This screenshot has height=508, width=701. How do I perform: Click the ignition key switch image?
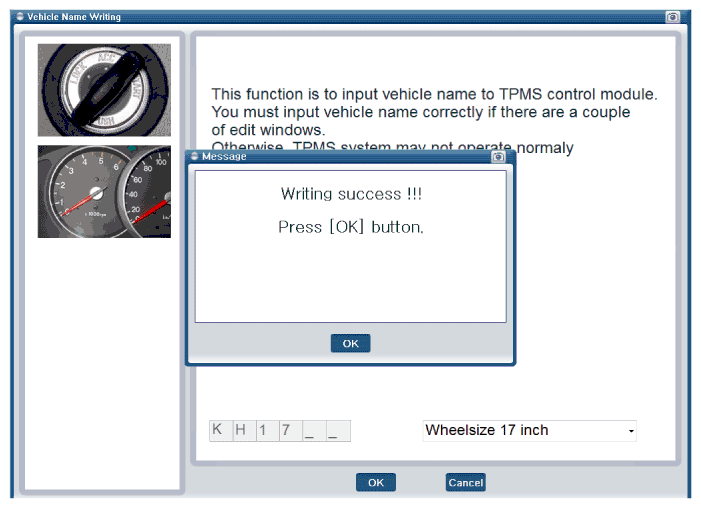coord(104,90)
